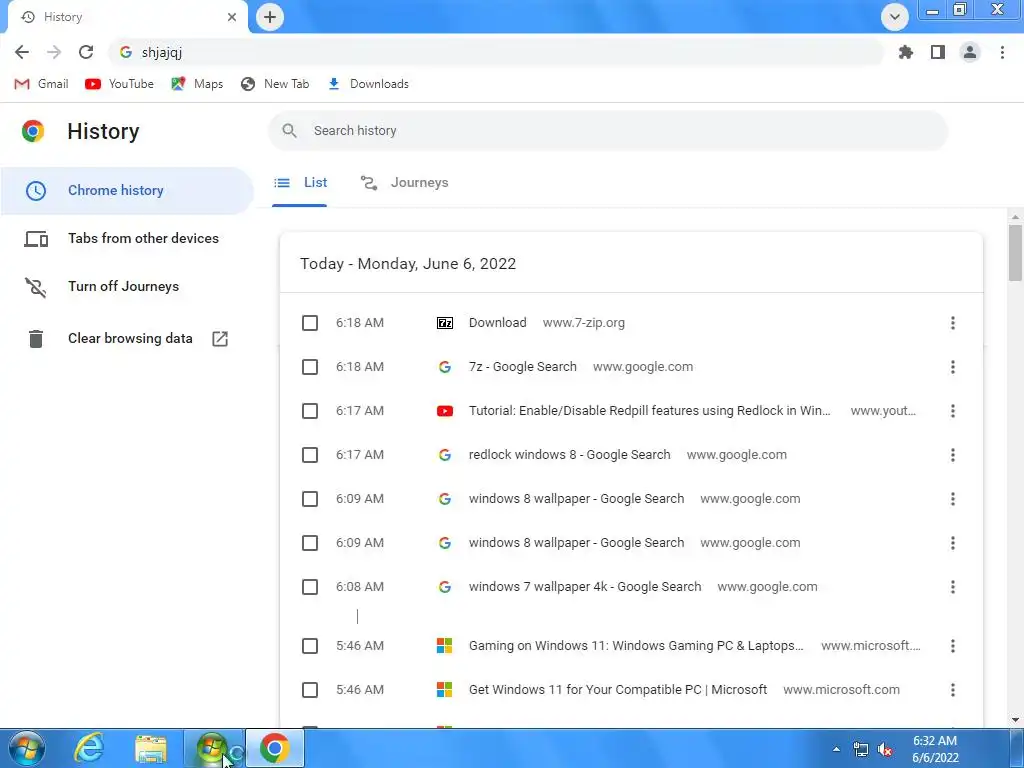
Task: Check the windows 7 wallpaper 4k checkbox
Action: point(310,587)
